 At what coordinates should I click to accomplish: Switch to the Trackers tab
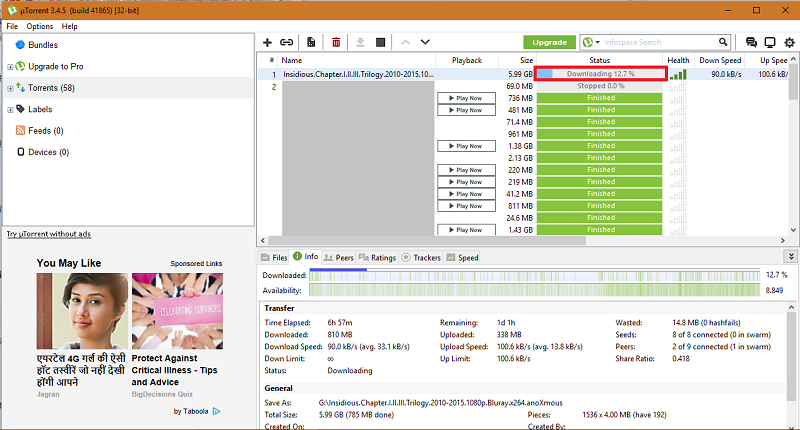coord(421,258)
